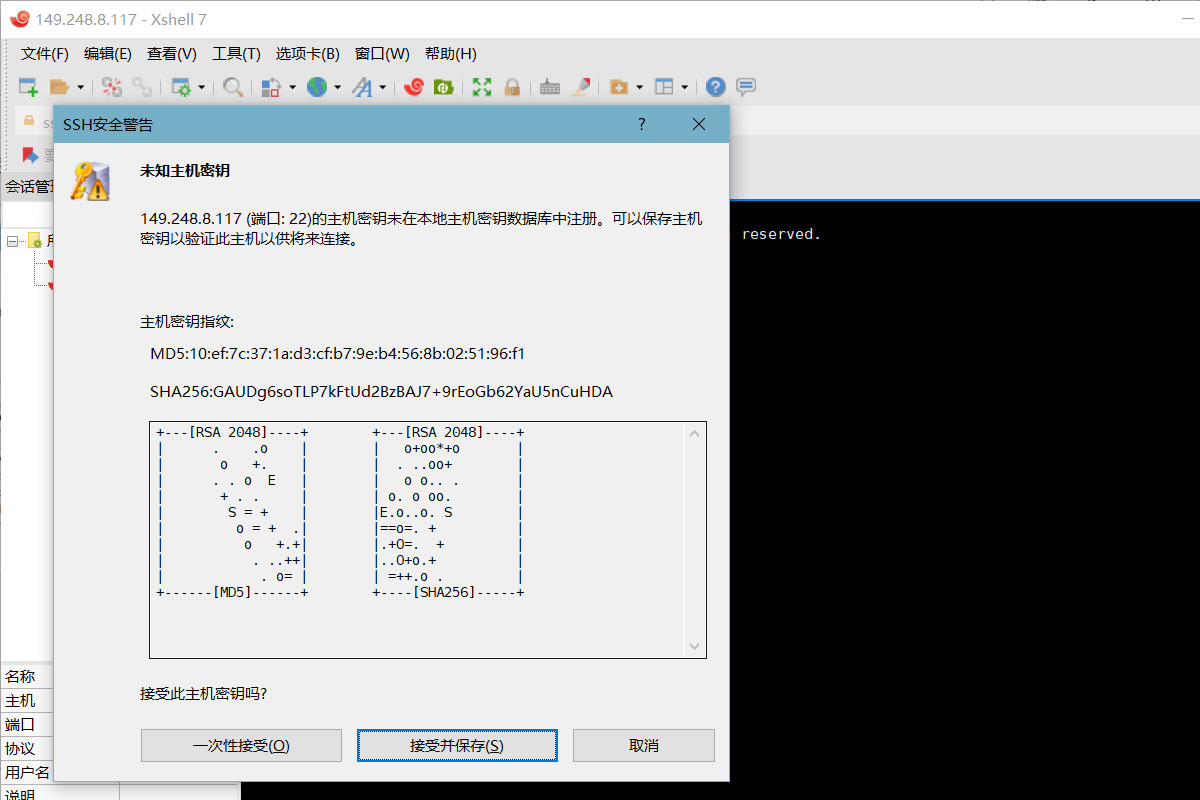Click the chat feedback bubble icon
Image resolution: width=1200 pixels, height=800 pixels.
click(x=745, y=87)
